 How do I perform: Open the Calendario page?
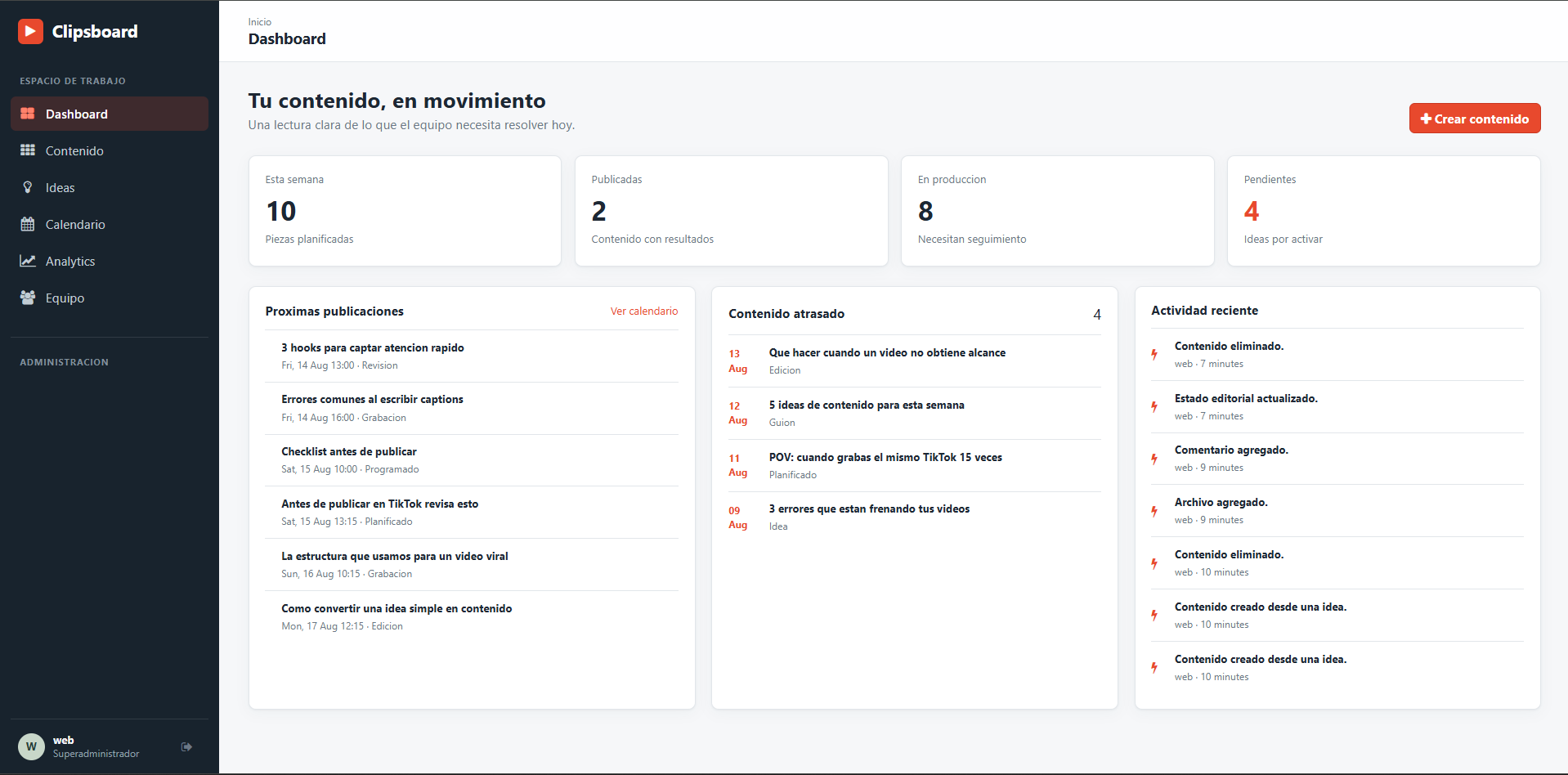click(110, 224)
